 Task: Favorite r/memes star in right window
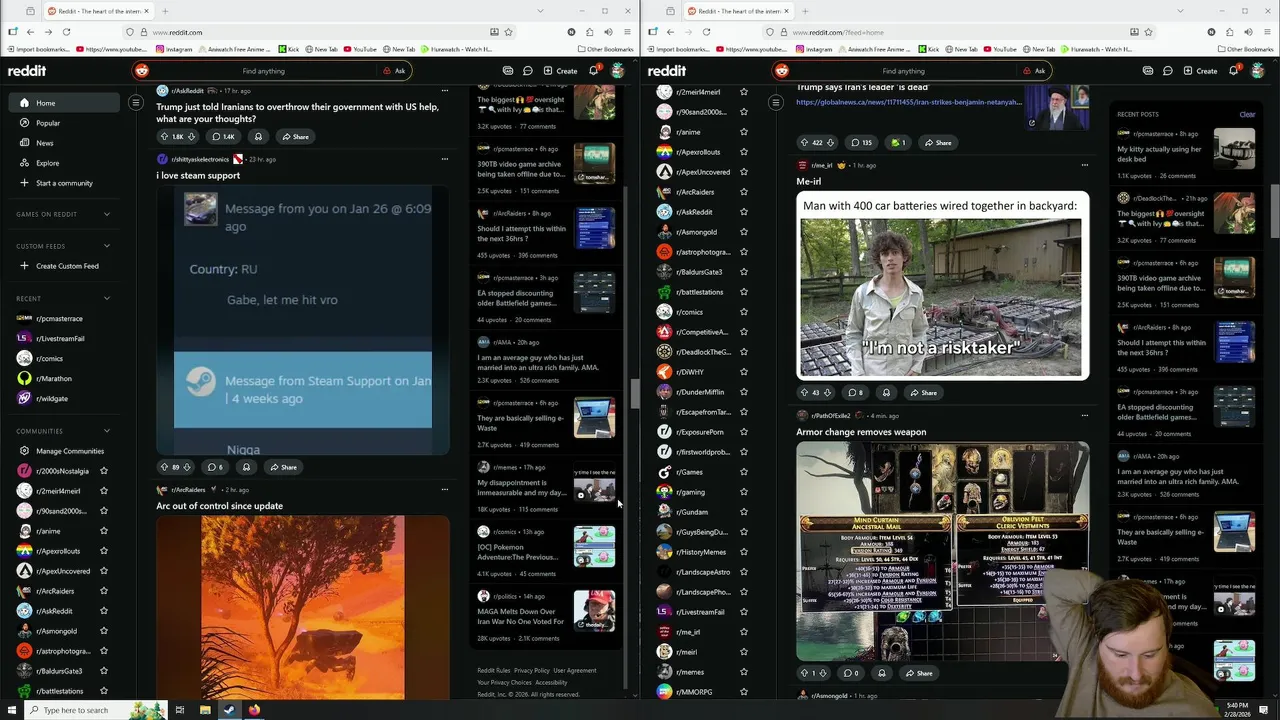(744, 672)
